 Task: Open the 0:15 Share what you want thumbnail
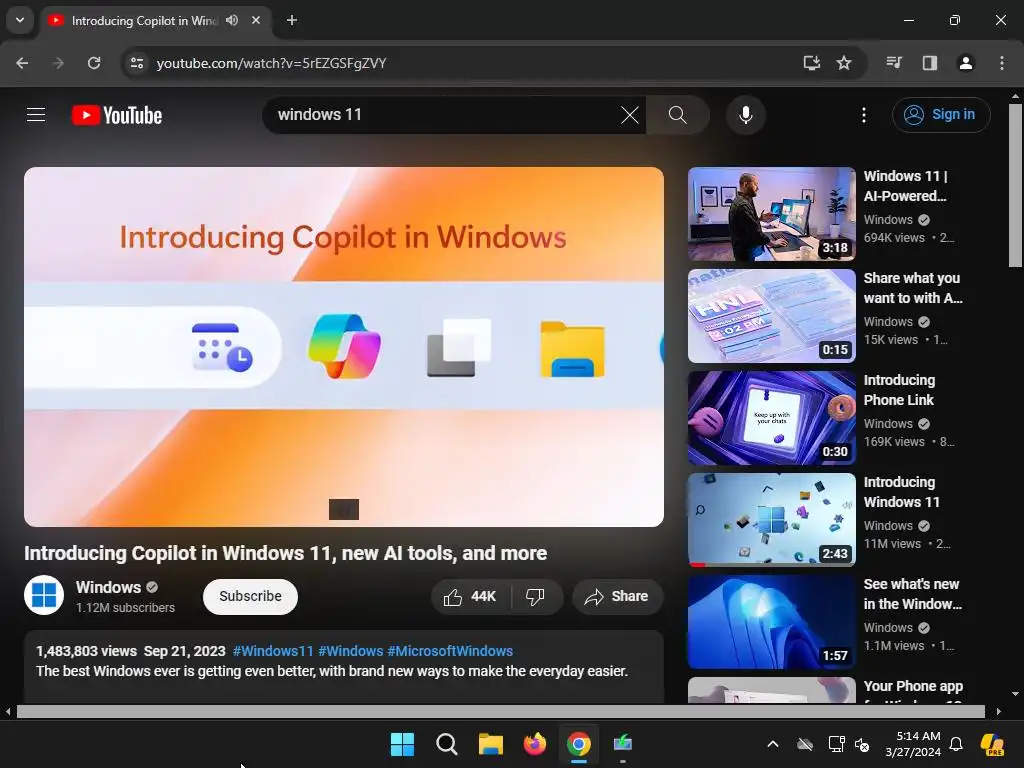[771, 316]
